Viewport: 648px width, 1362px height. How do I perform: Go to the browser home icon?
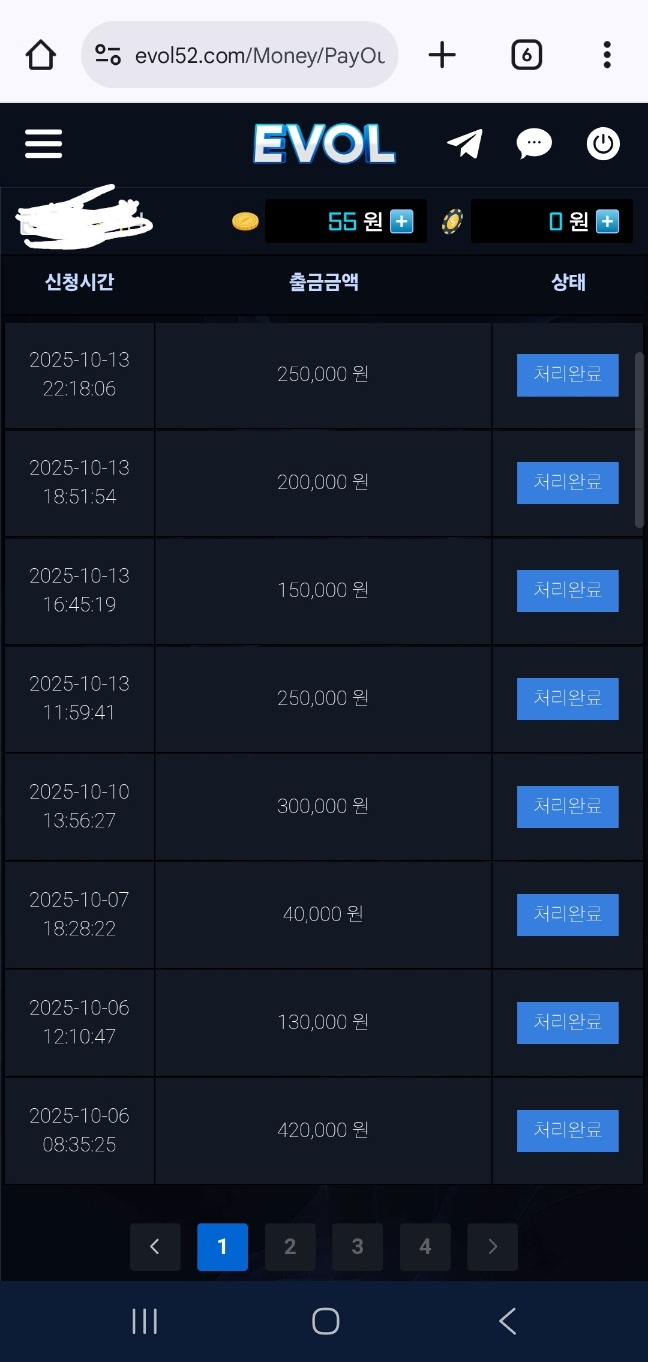click(x=41, y=55)
